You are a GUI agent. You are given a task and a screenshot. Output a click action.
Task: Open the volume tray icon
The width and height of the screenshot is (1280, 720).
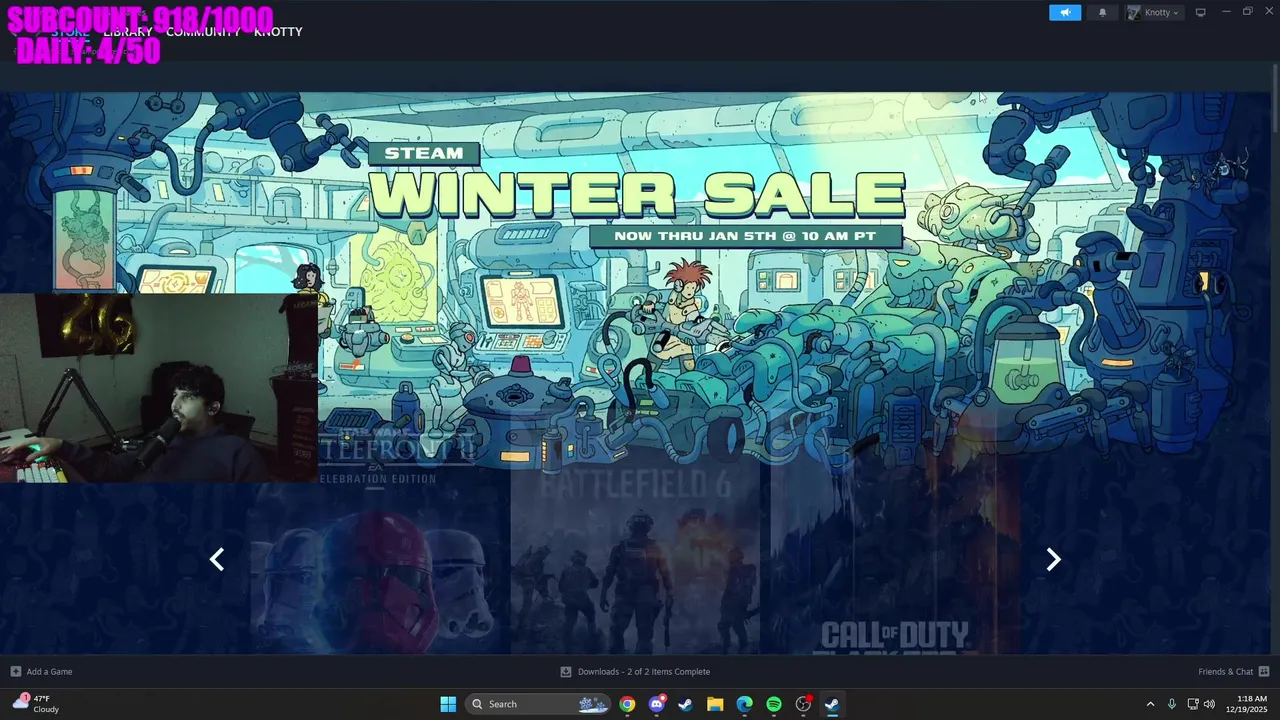click(1209, 704)
